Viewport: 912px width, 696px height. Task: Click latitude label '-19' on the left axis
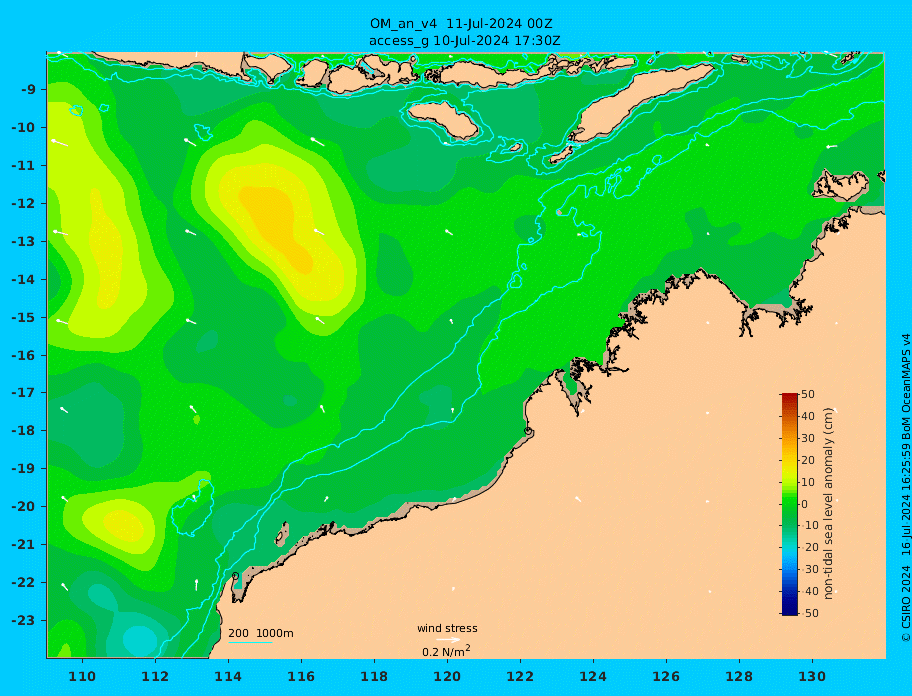(24, 469)
